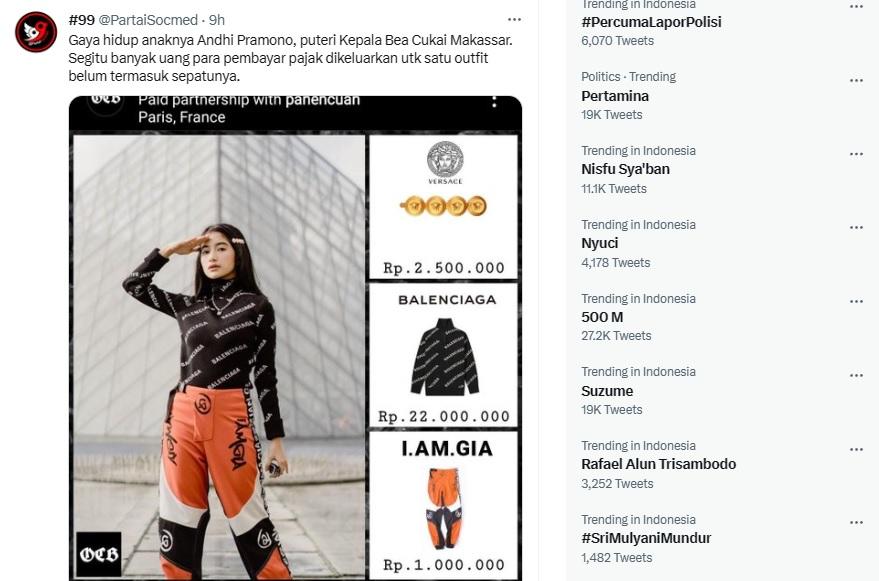Open the tweet's 9h timestamp

coord(217,20)
